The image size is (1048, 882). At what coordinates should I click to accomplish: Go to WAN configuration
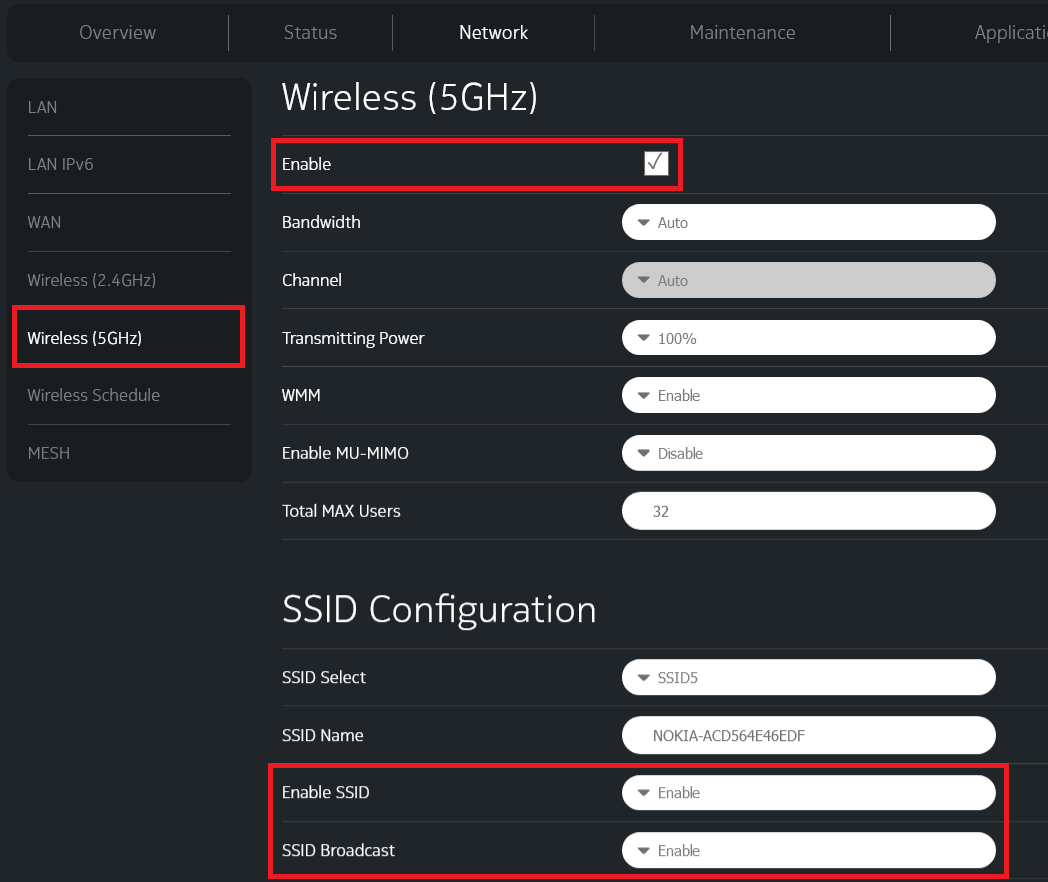click(44, 222)
